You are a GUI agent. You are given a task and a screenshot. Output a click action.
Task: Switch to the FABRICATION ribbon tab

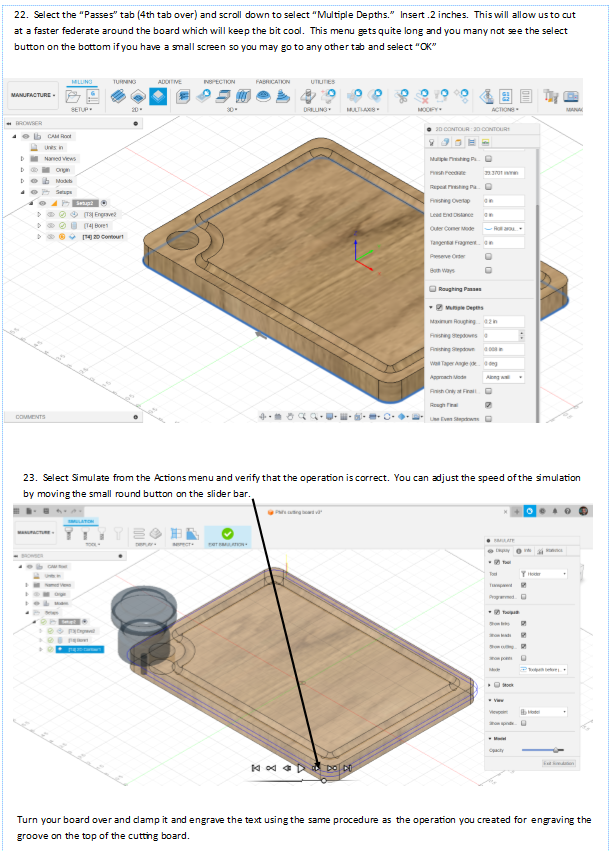(273, 82)
